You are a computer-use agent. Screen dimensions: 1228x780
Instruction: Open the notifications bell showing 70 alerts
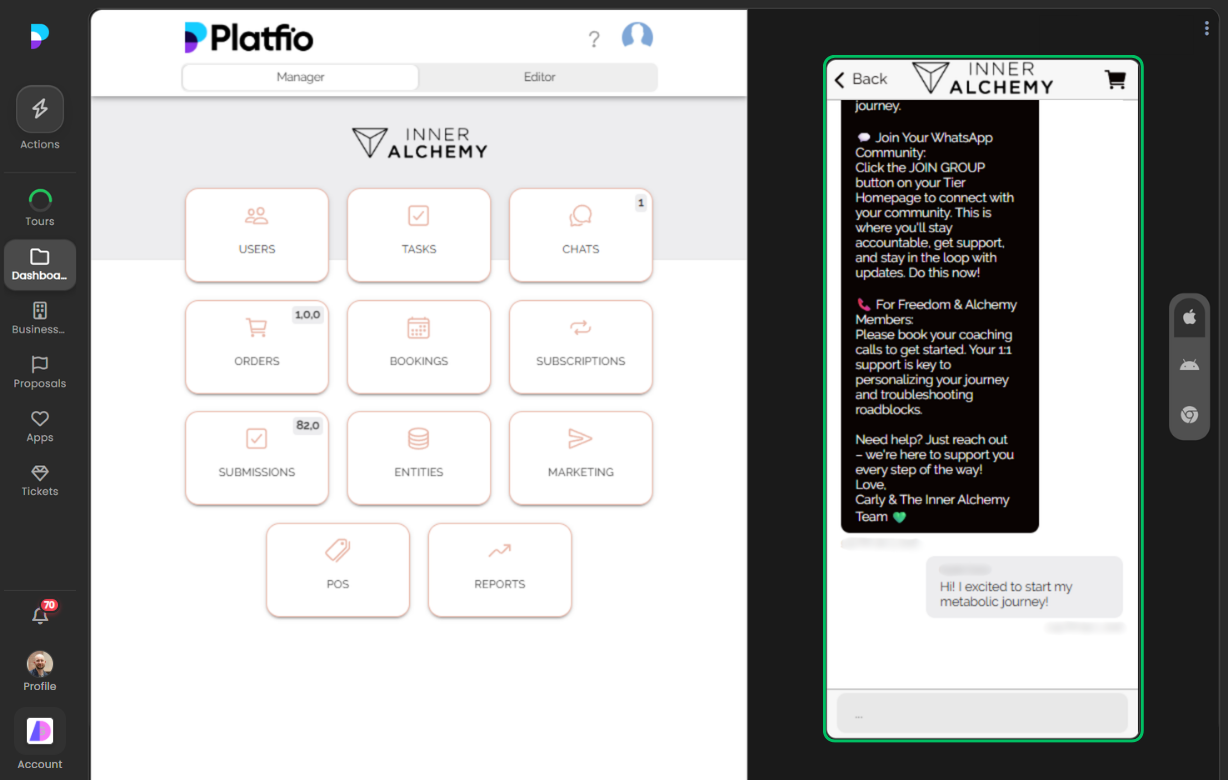40,617
